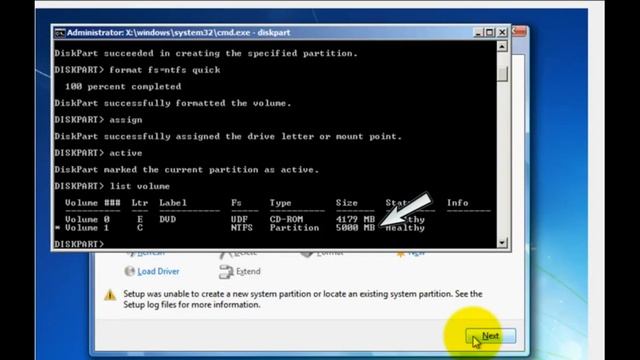This screenshot has width=640, height=360.
Task: Click the 'Volume 0' row text
Action: [87, 219]
